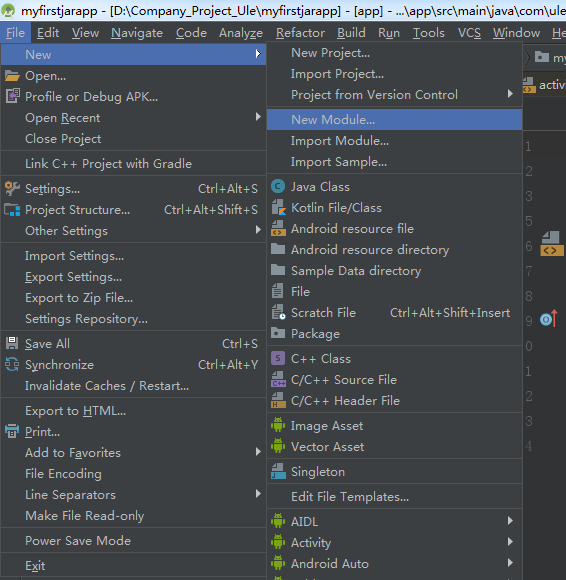Toggle Power Save Mode
The image size is (566, 580).
(x=133, y=541)
